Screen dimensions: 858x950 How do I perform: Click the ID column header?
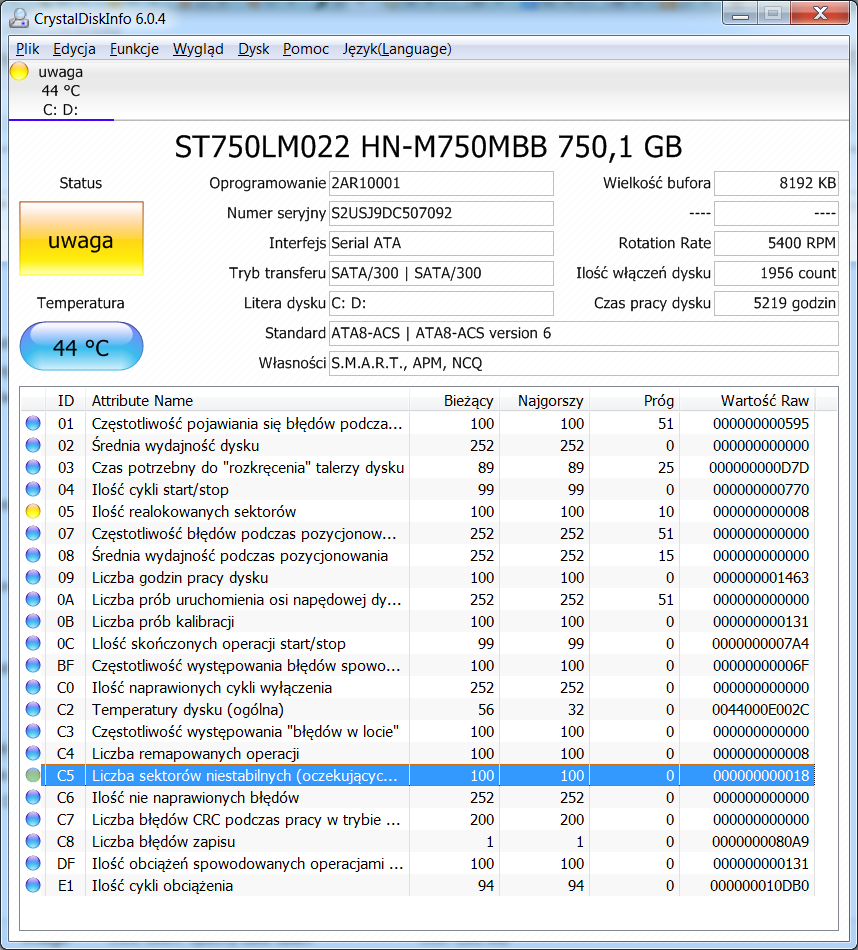click(65, 400)
